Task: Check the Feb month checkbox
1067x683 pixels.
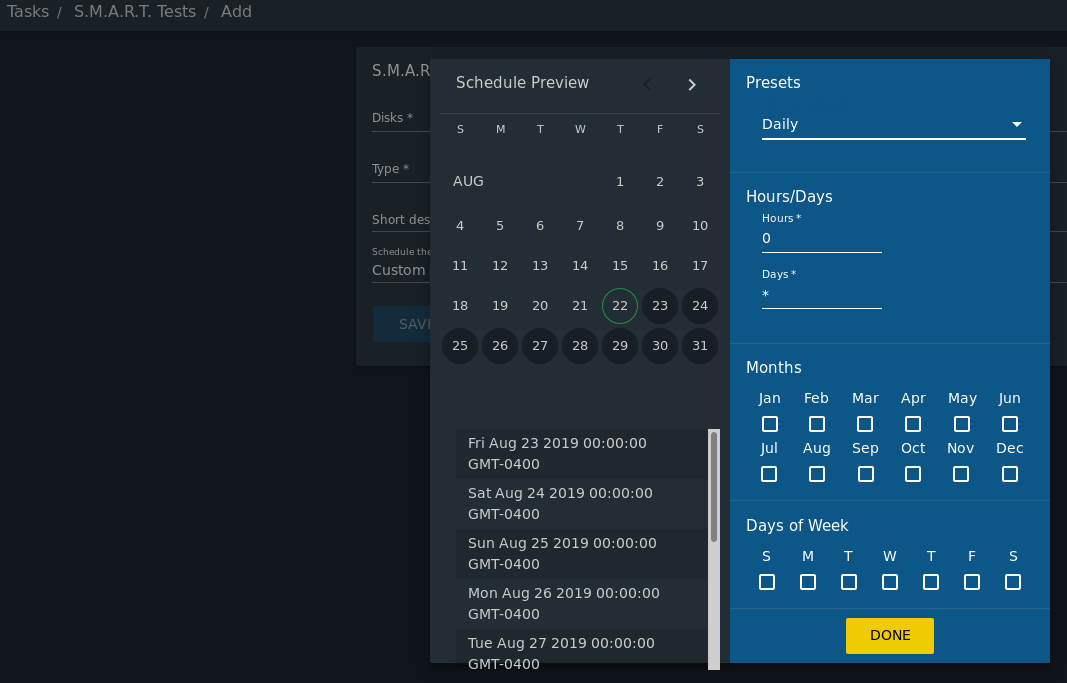Action: tap(817, 424)
